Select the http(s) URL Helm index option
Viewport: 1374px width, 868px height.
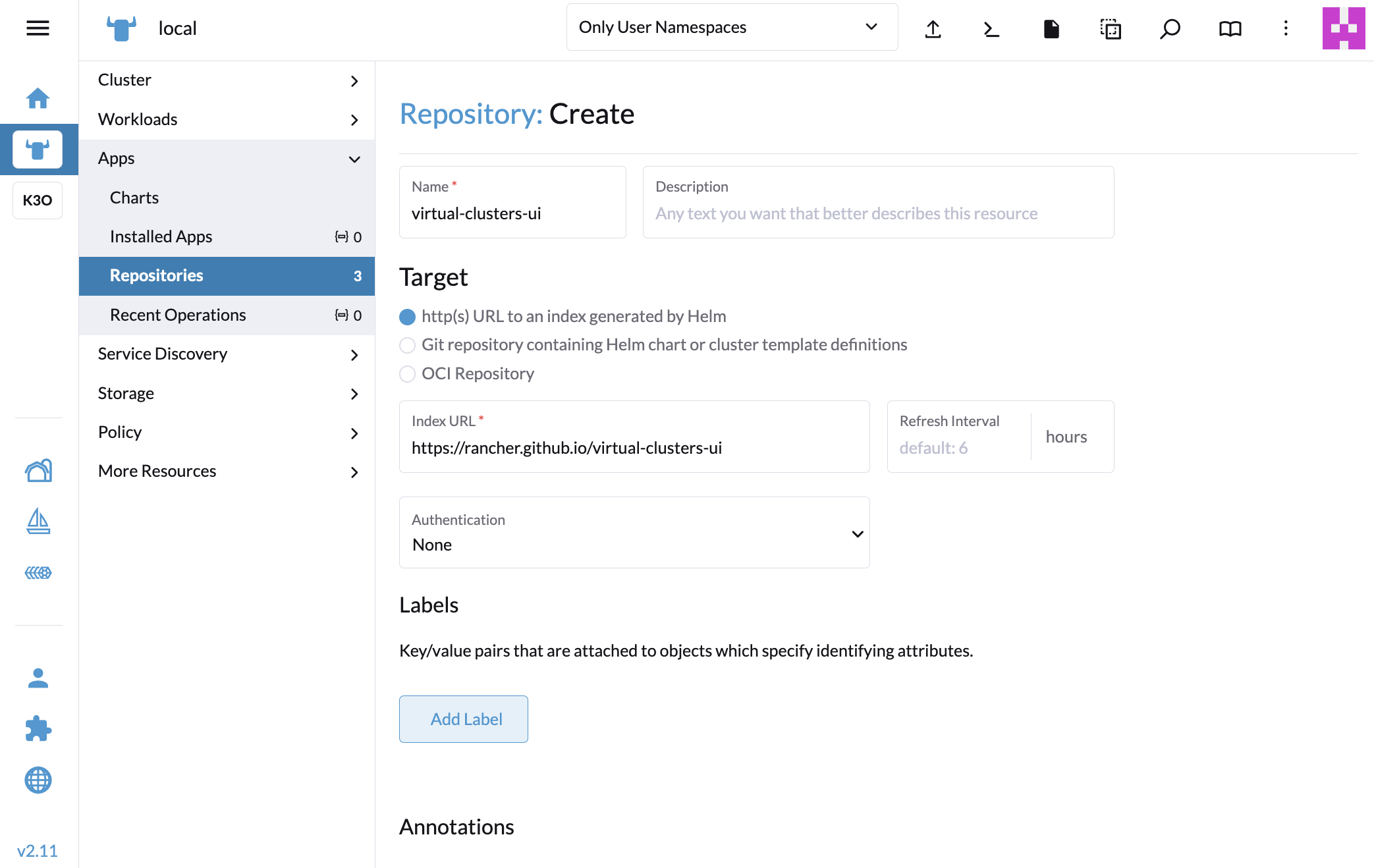tap(408, 317)
